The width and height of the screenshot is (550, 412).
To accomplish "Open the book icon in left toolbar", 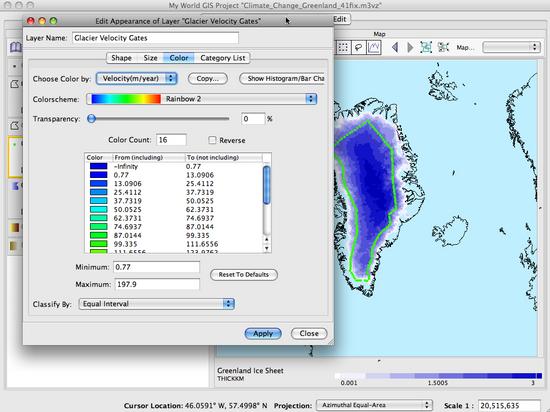I will point(15,47).
